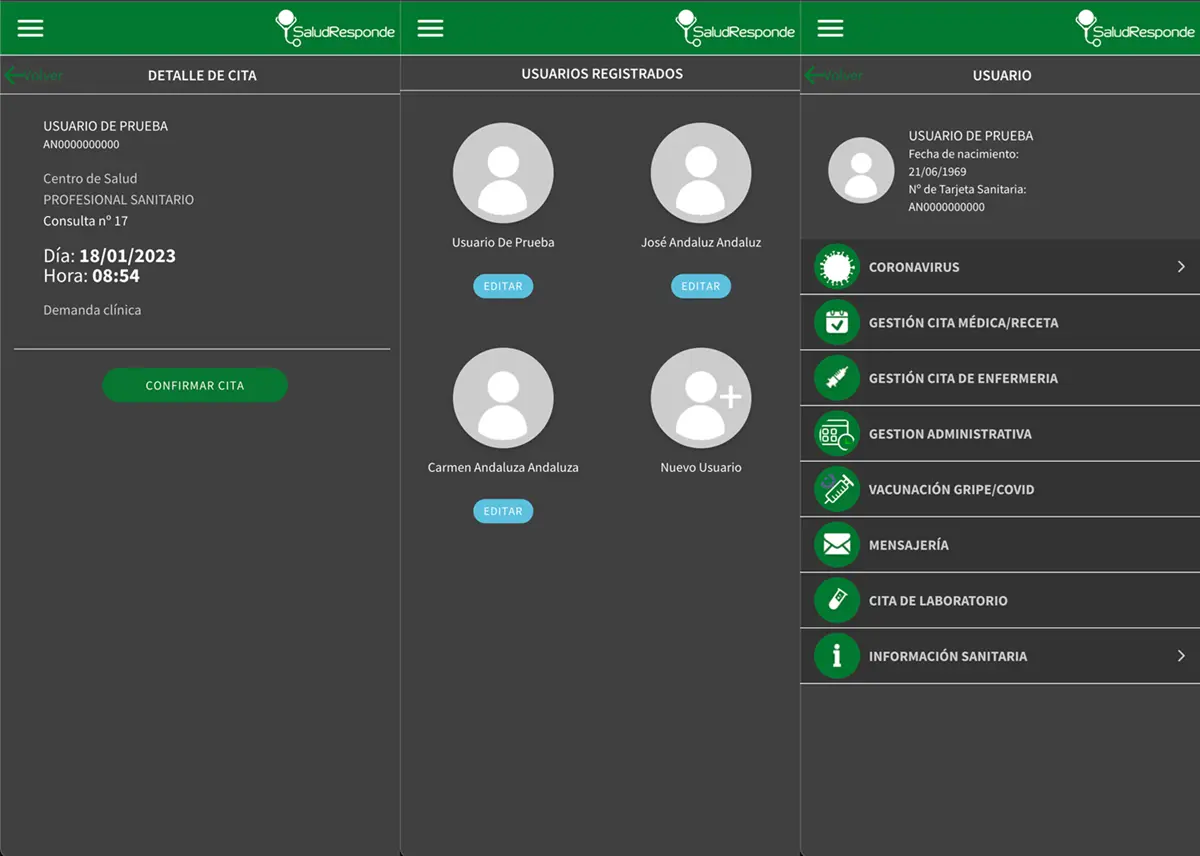
Task: Click the Gestion Administrativa icon
Action: 837,434
